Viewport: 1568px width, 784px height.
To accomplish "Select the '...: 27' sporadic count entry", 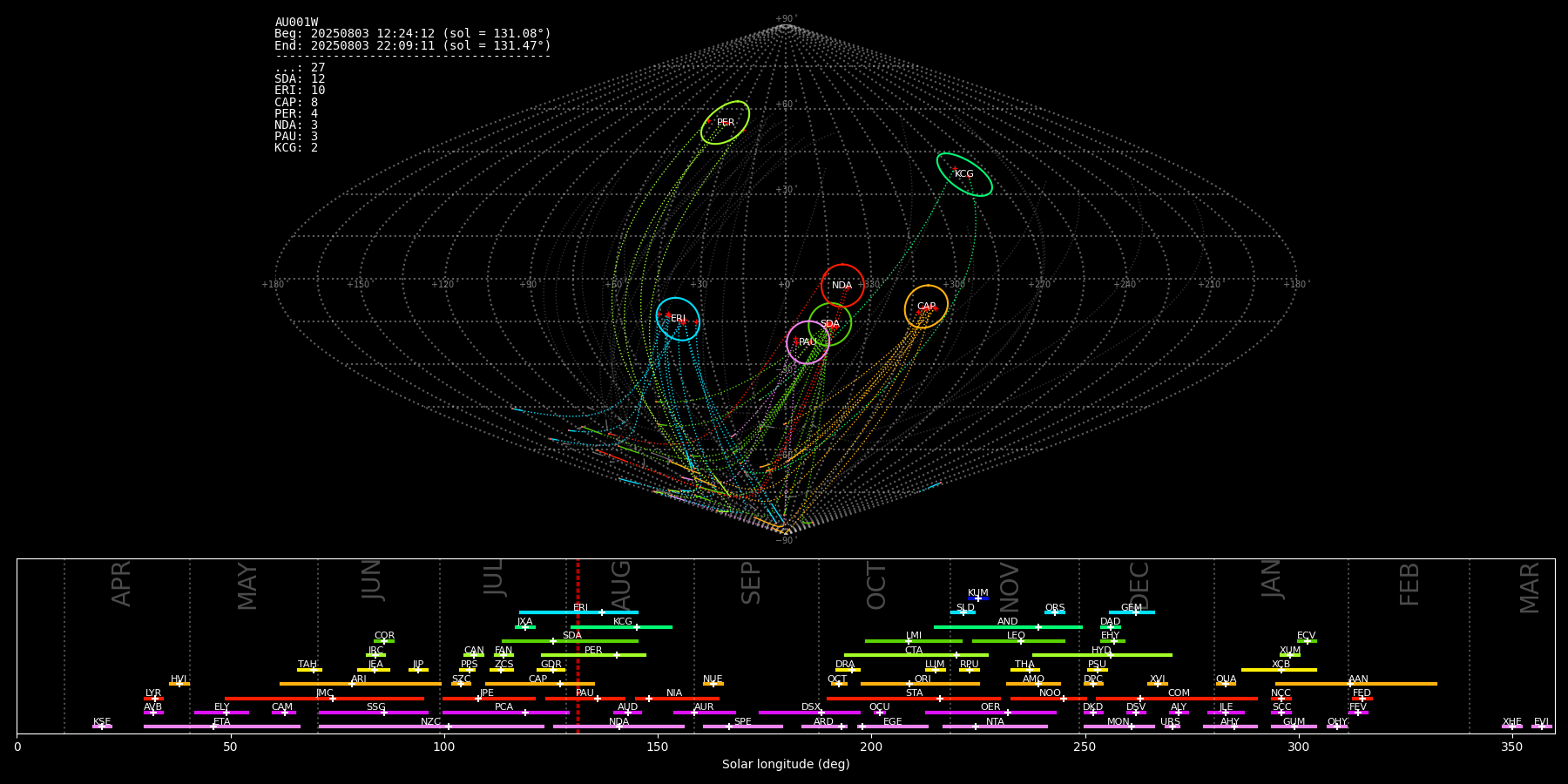I will click(300, 68).
